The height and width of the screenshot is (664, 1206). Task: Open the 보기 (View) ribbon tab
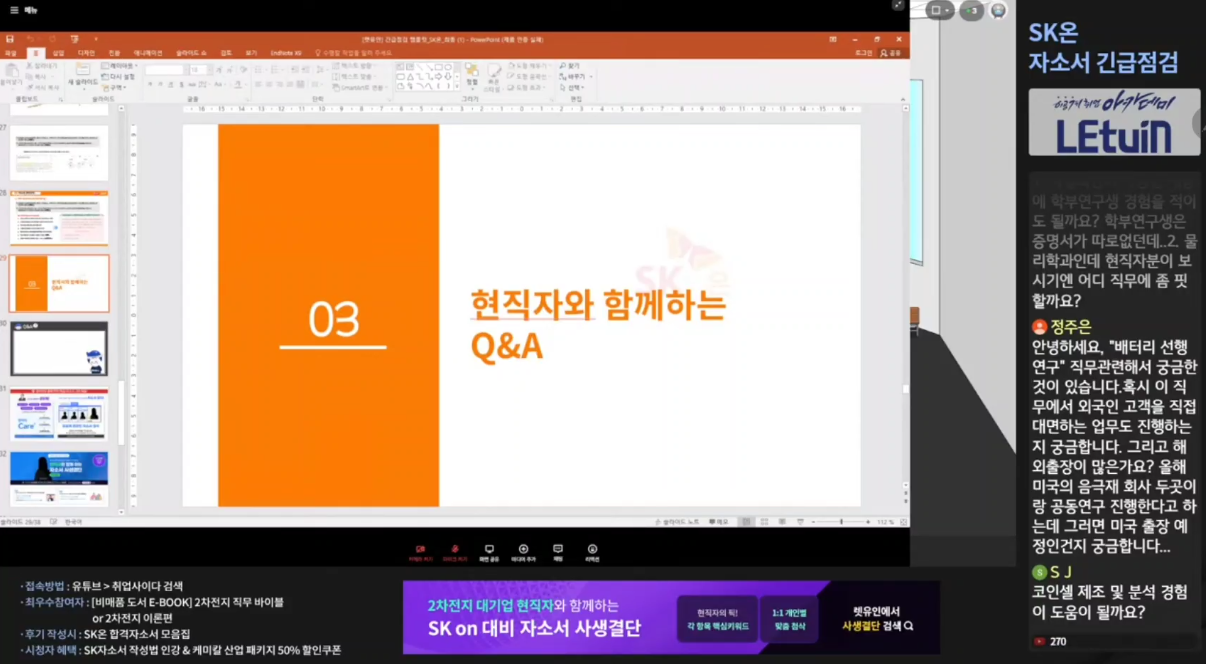[251, 53]
